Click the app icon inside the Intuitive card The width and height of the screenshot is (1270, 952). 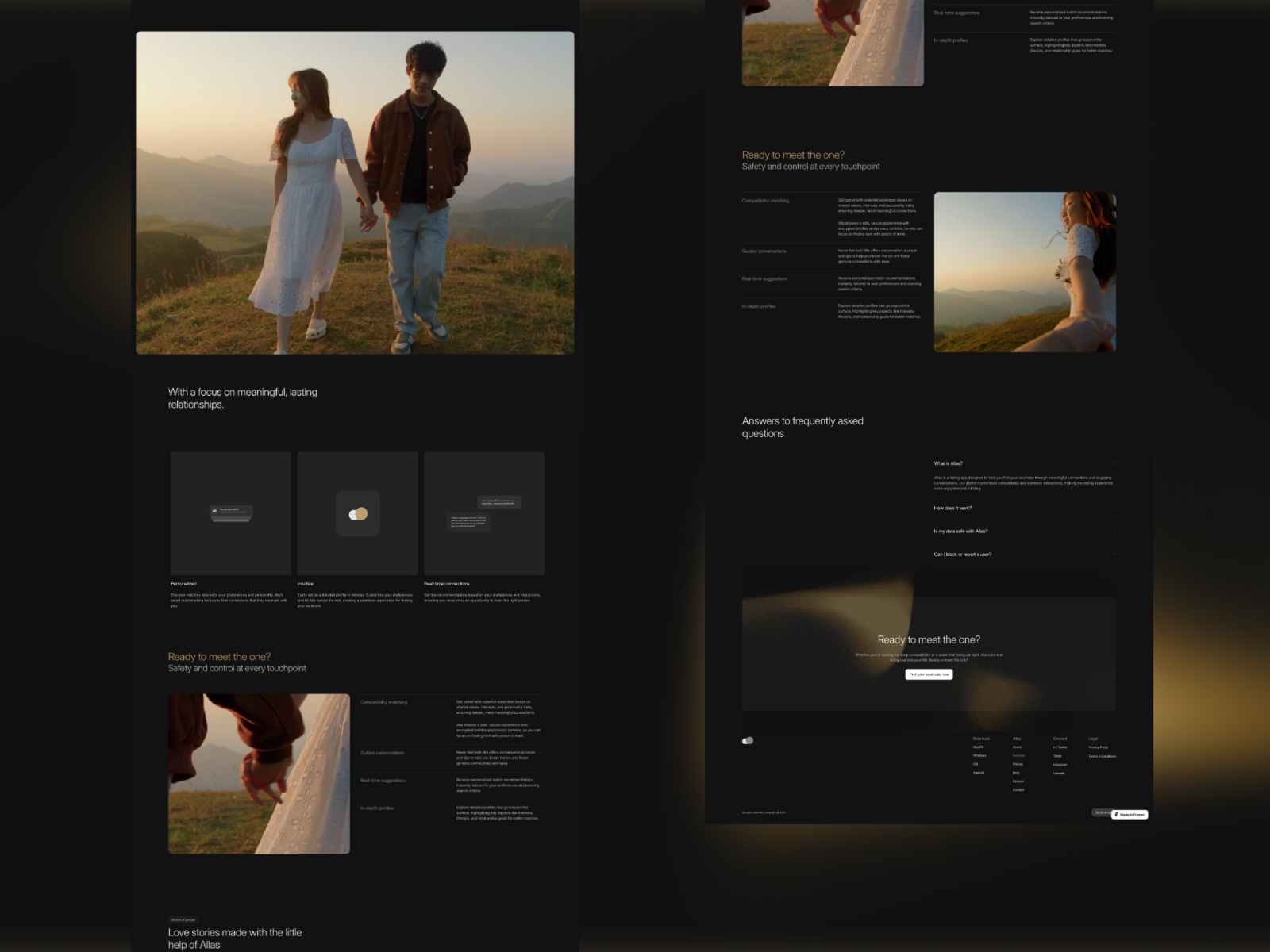tap(357, 513)
